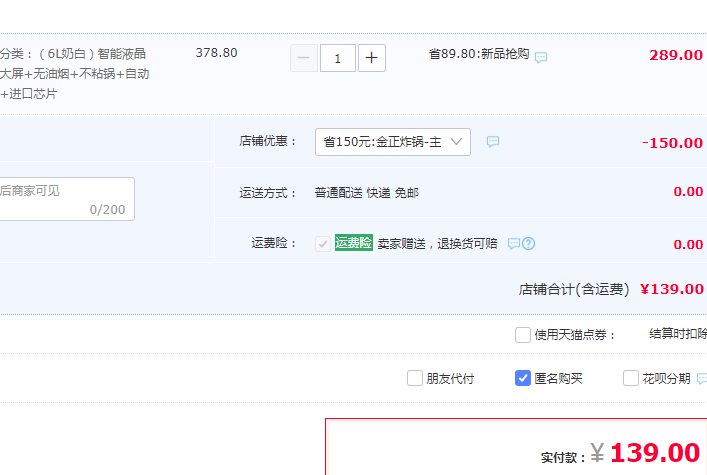Viewport: 707px width, 475px height.
Task: Click the -150.00 discount amount
Action: (672, 143)
